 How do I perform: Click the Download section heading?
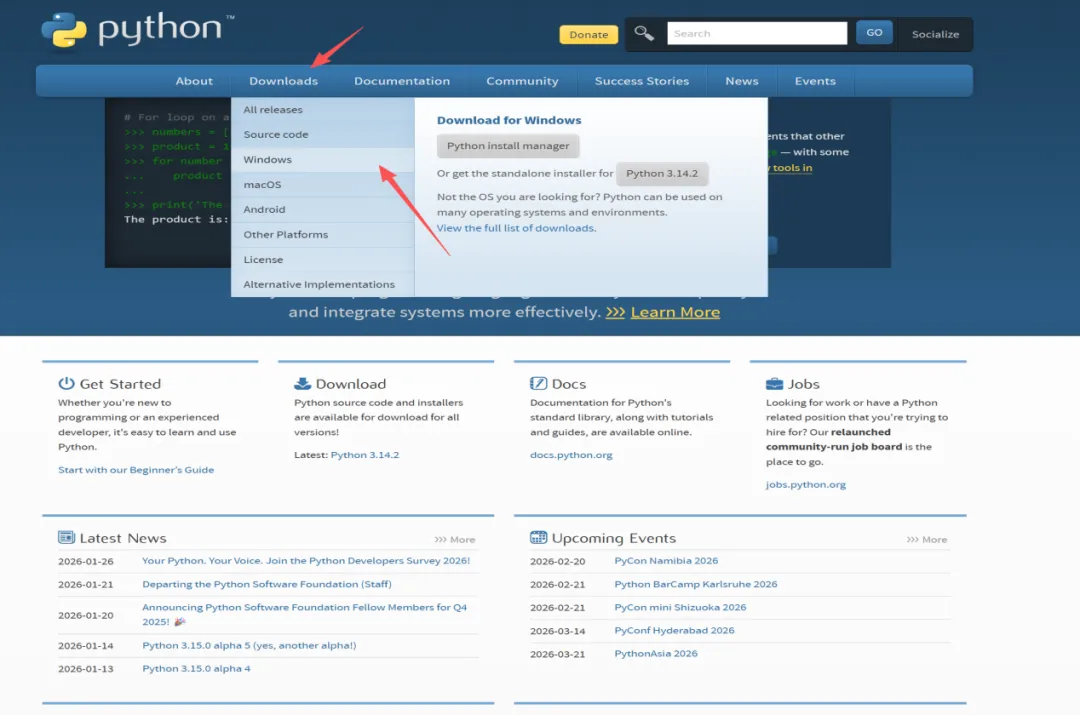(351, 384)
